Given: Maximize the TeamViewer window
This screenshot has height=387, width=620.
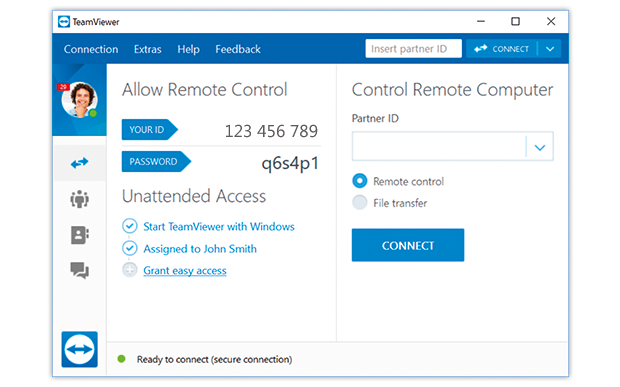Looking at the screenshot, I should point(515,21).
